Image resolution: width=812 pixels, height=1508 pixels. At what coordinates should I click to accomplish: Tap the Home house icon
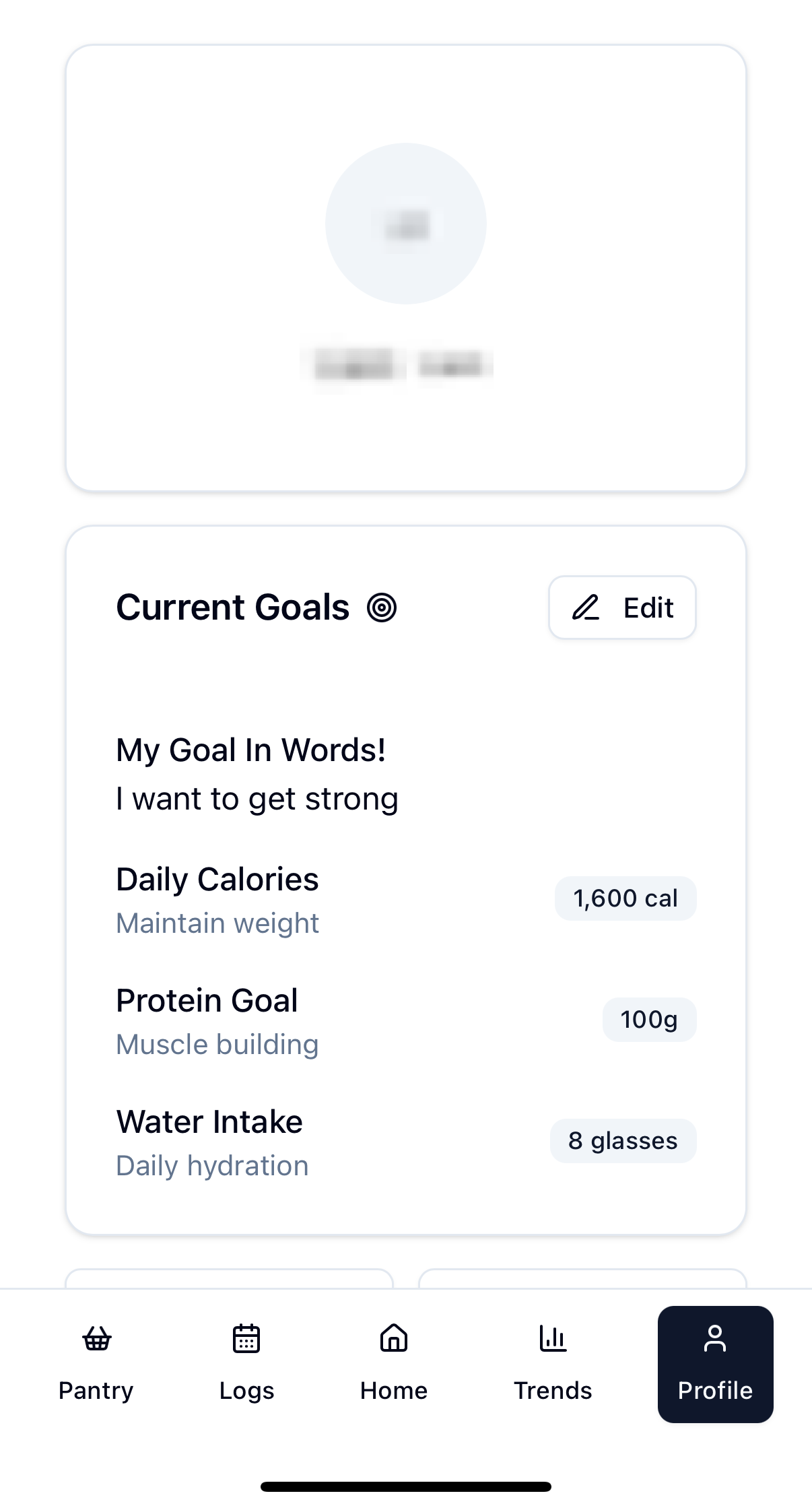click(394, 1338)
